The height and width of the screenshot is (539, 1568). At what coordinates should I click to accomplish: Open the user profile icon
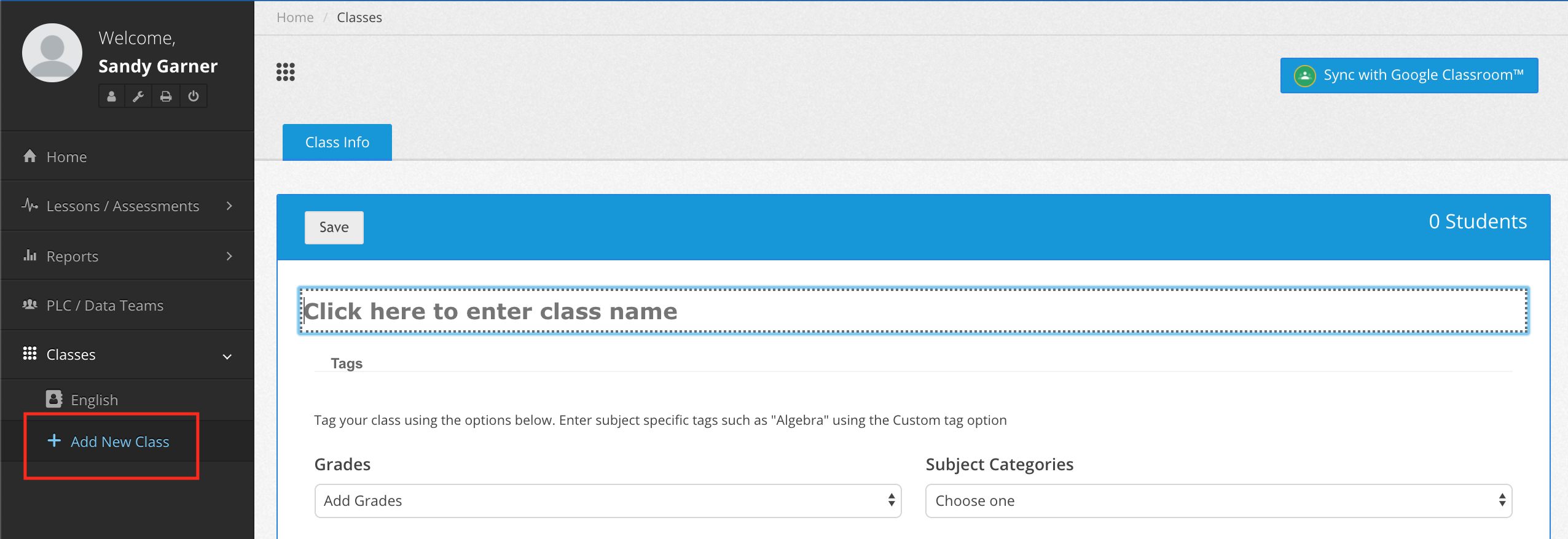point(112,96)
